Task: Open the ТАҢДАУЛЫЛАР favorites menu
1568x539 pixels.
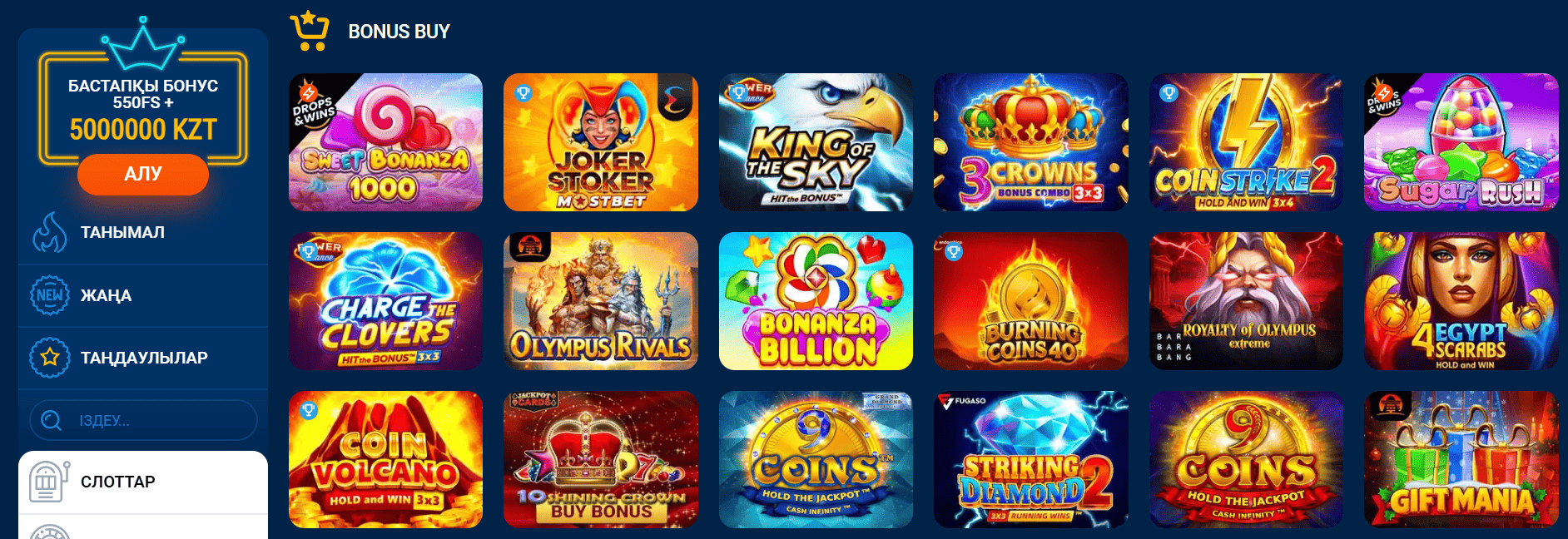Action: click(143, 358)
